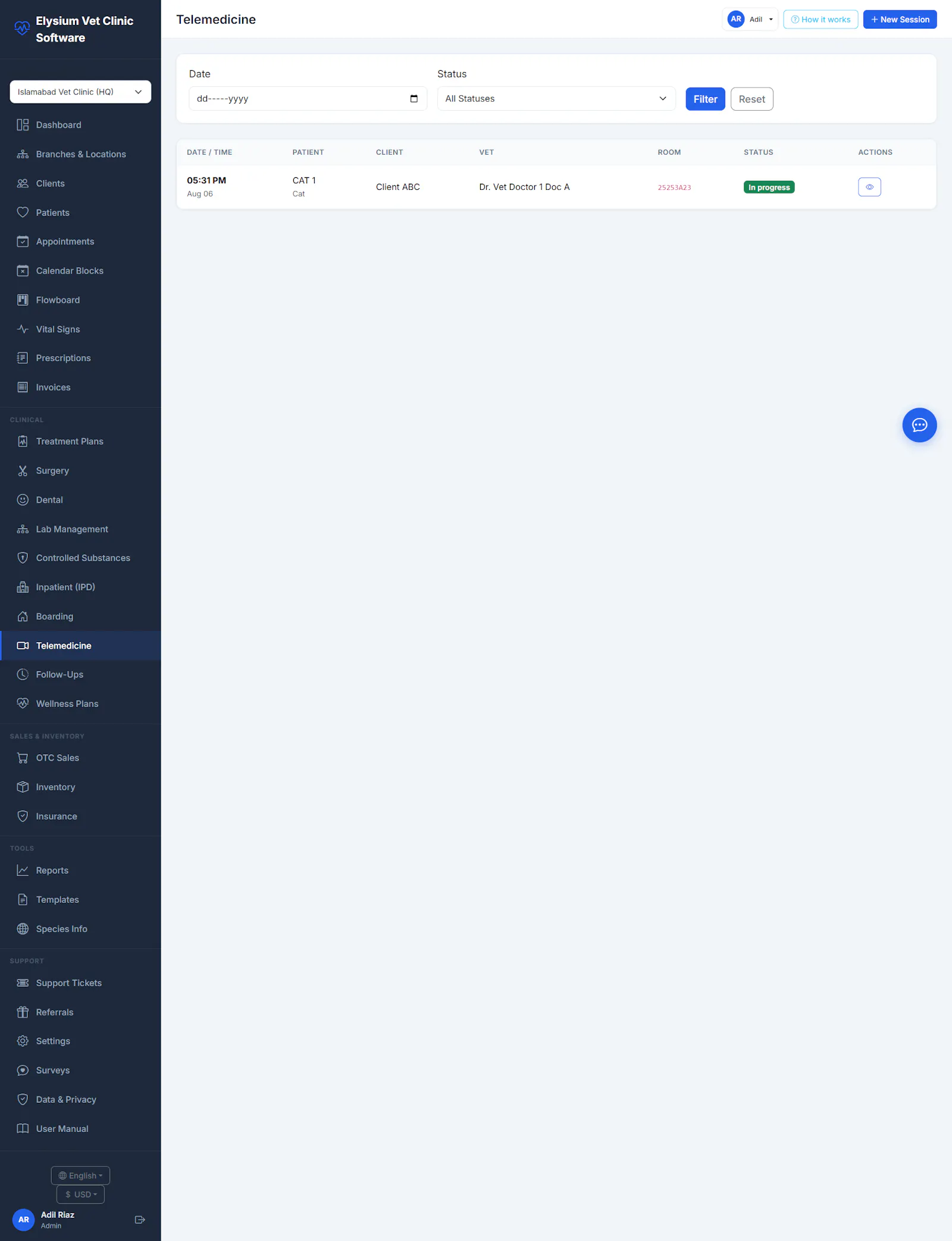This screenshot has width=952, height=1241.
Task: Click the Prescriptions icon
Action: (x=23, y=358)
